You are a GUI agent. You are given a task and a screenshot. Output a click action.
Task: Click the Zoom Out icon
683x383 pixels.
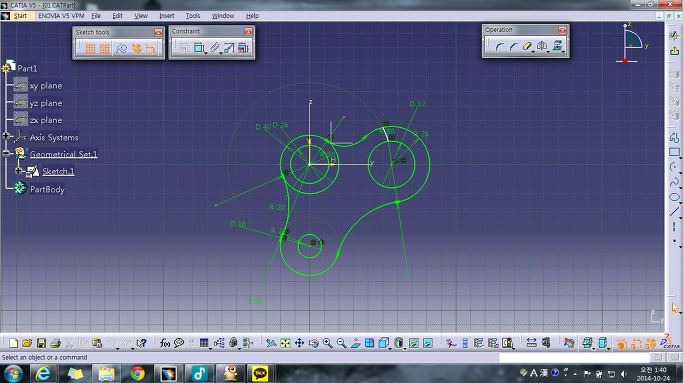(x=342, y=343)
